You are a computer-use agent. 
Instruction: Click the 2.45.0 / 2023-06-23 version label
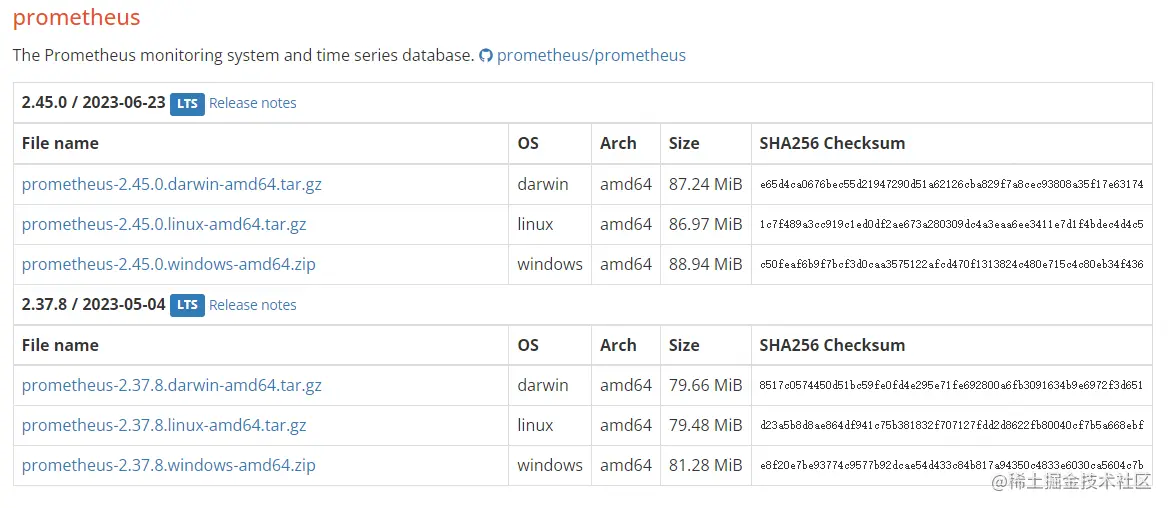click(x=93, y=102)
